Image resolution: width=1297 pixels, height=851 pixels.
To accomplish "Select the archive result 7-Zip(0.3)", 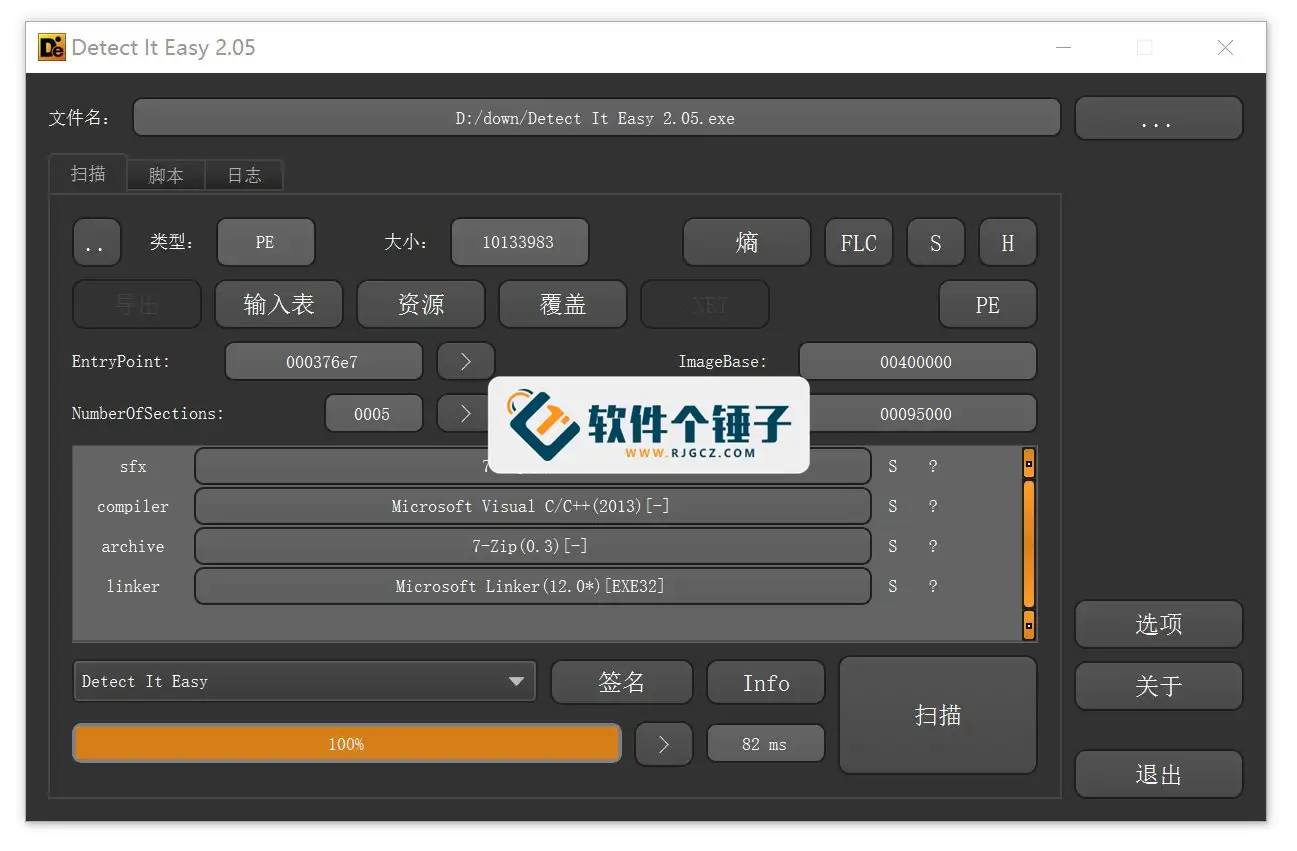I will click(532, 546).
